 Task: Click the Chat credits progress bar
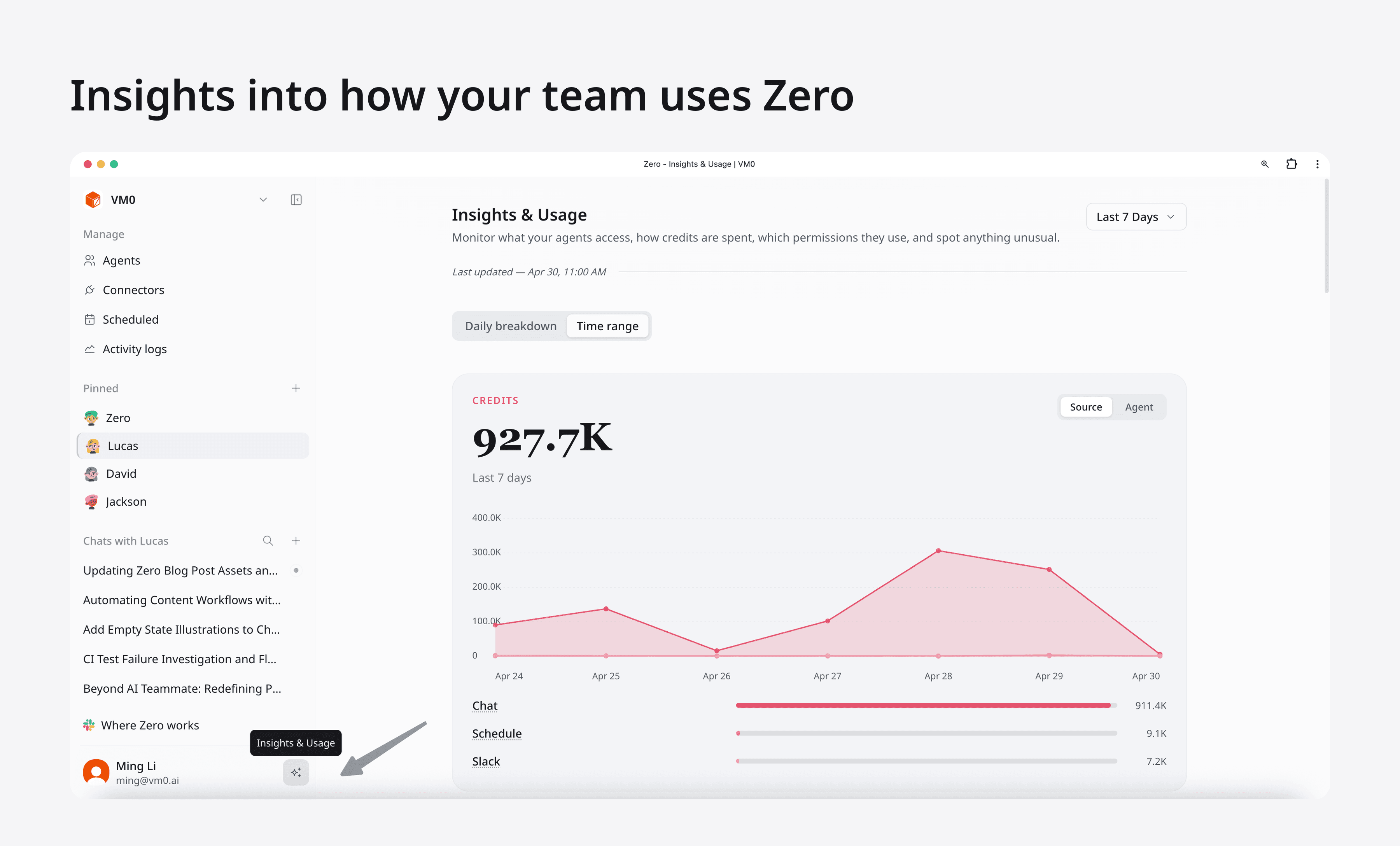[925, 705]
